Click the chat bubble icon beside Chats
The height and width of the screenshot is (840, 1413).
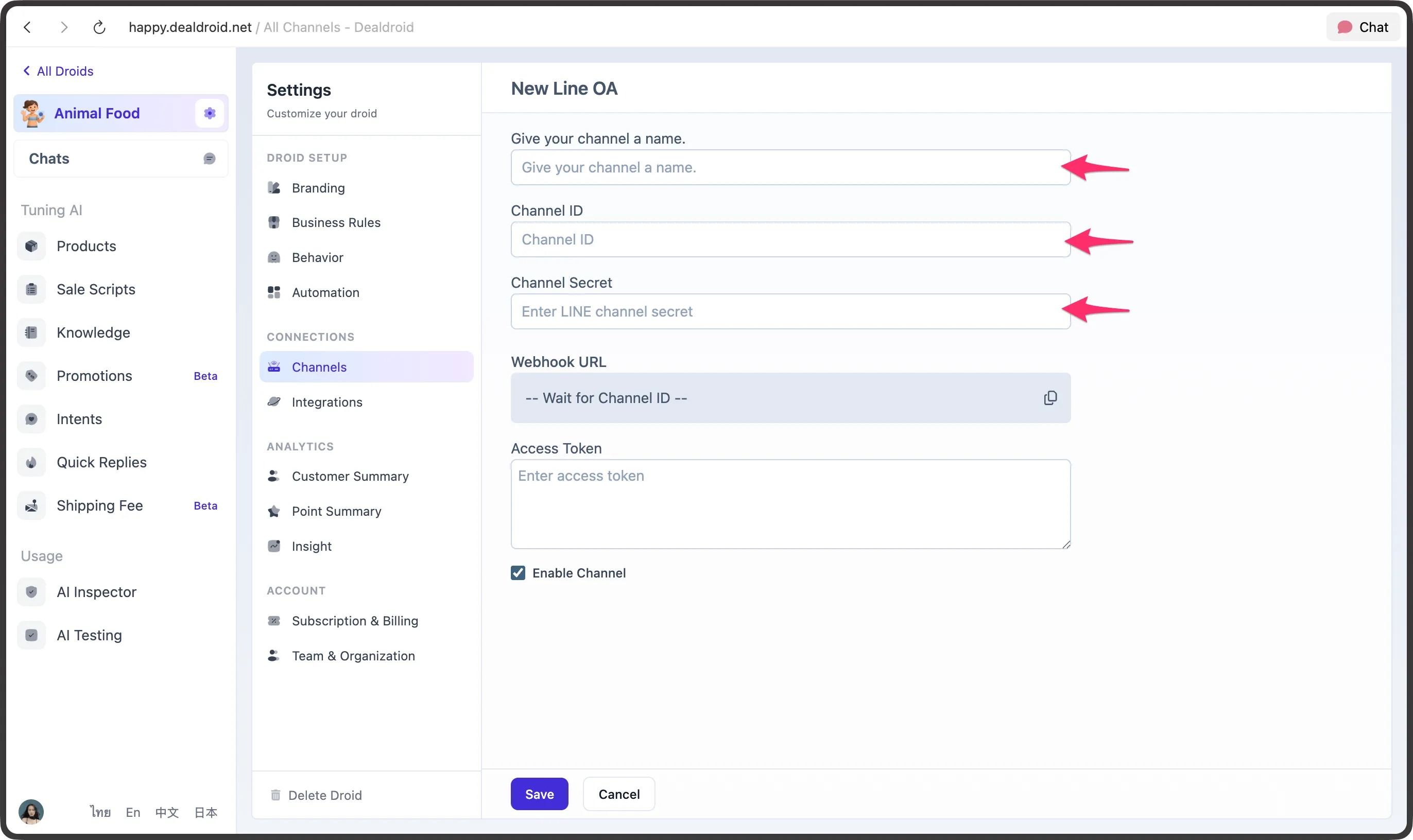pyautogui.click(x=209, y=159)
